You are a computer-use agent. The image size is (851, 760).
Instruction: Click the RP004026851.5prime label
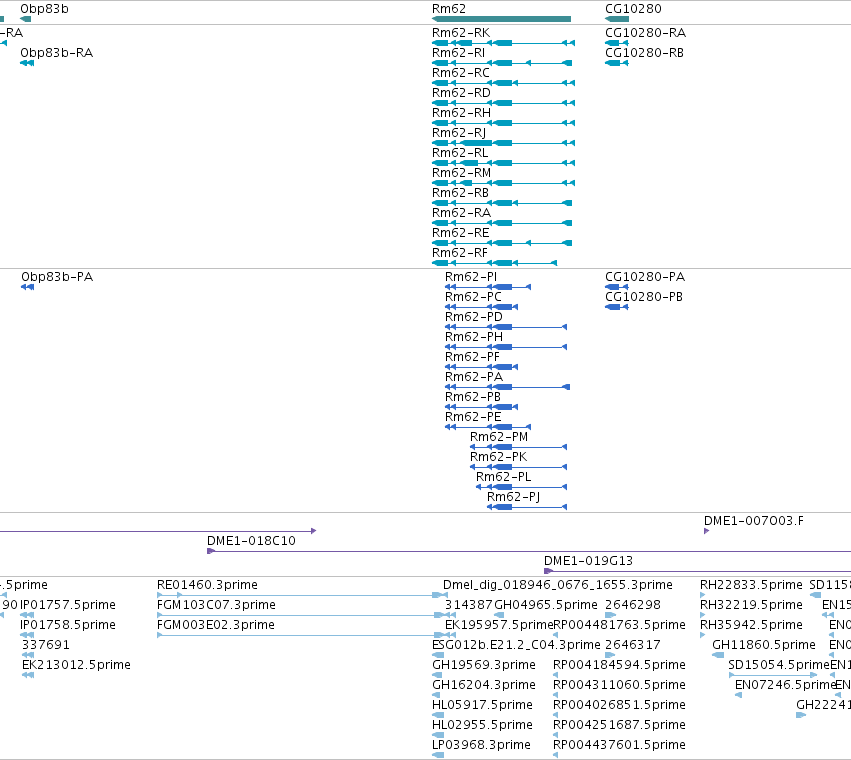(619, 705)
